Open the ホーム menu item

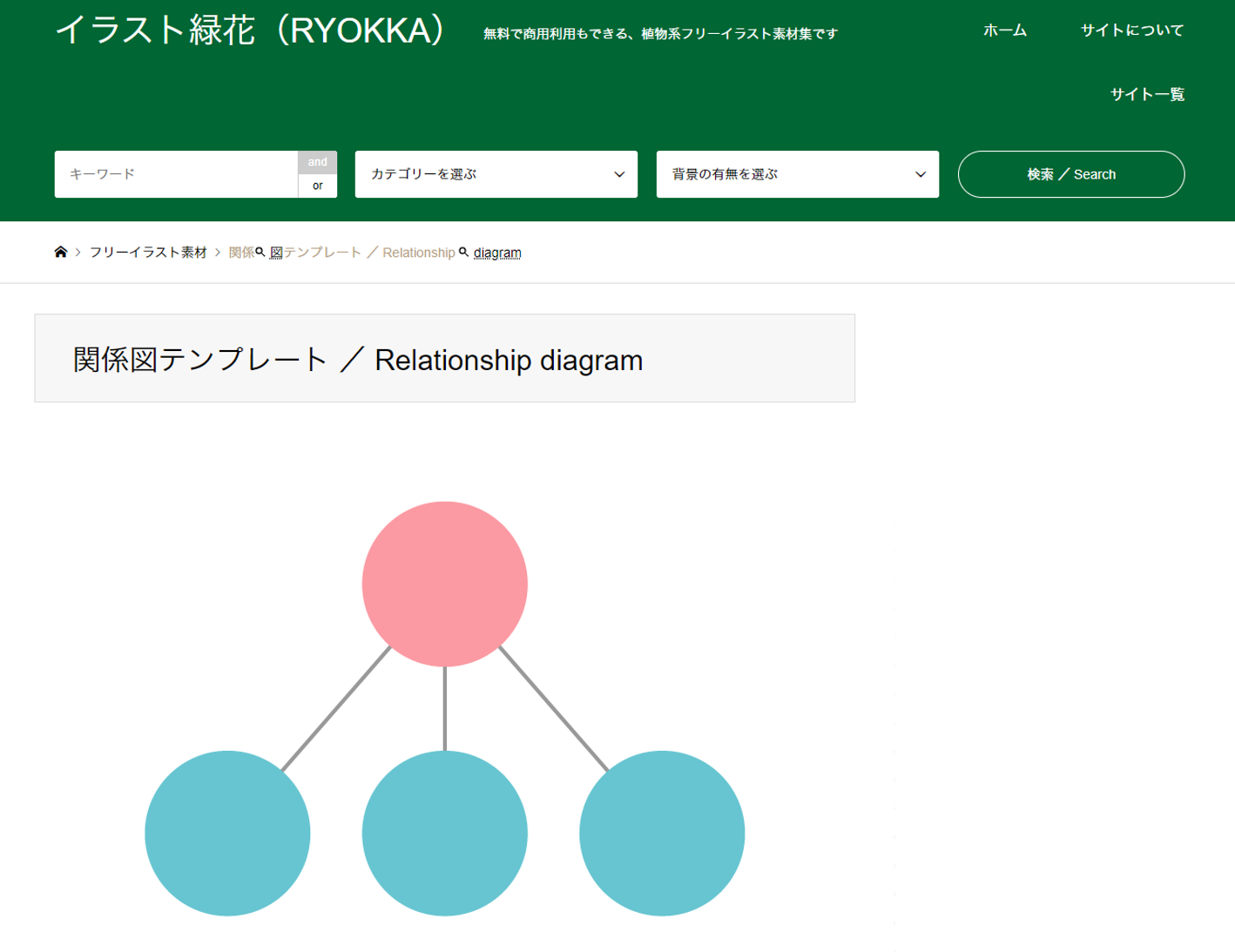pyautogui.click(x=1005, y=30)
